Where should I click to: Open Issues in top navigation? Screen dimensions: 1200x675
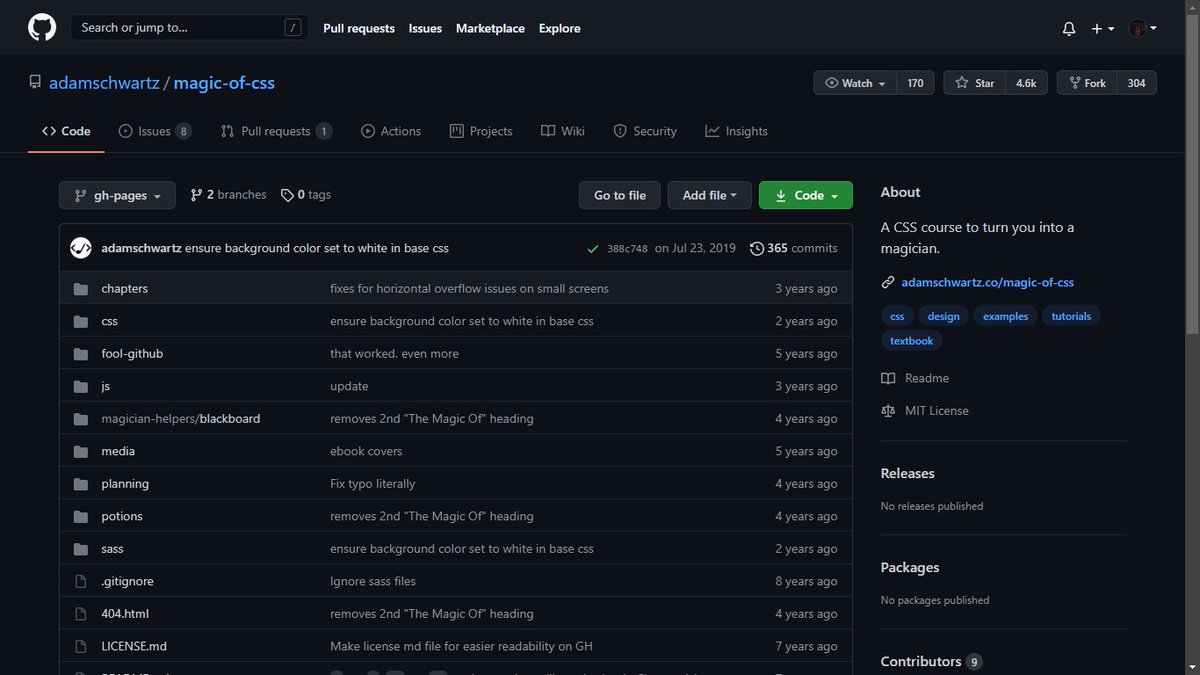tap(425, 28)
